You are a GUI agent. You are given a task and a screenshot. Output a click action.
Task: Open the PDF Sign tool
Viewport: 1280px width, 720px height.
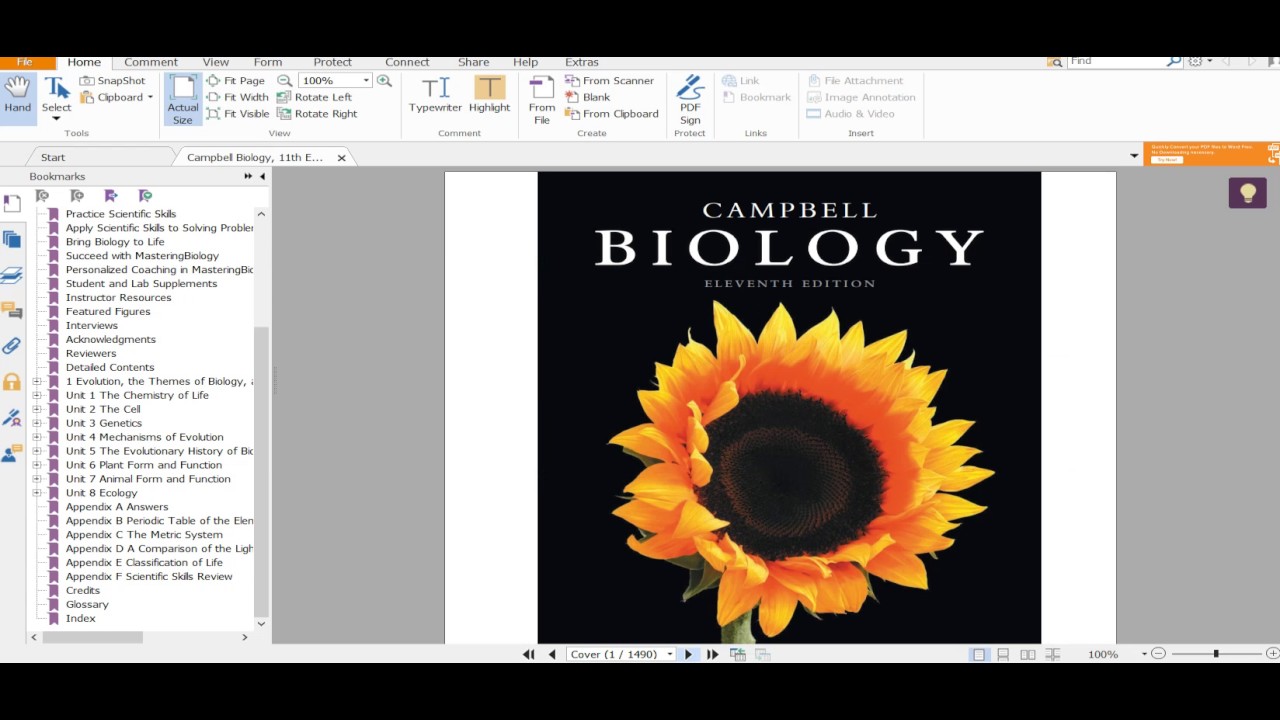click(x=690, y=100)
